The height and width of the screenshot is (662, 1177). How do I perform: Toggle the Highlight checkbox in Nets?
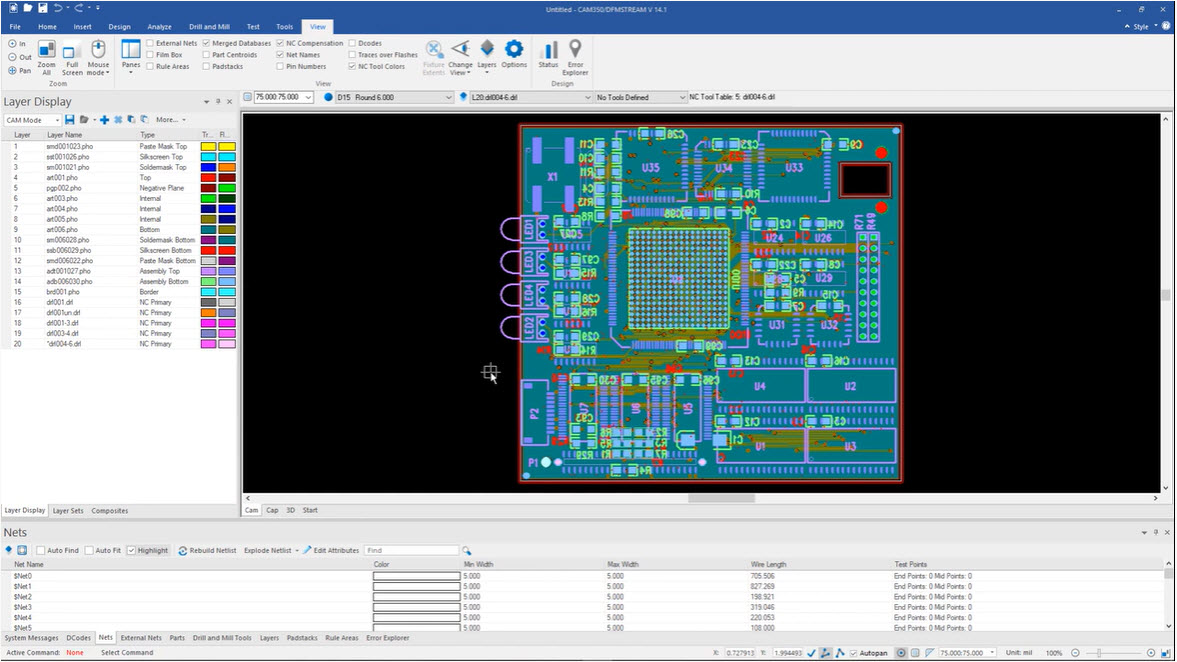click(131, 550)
